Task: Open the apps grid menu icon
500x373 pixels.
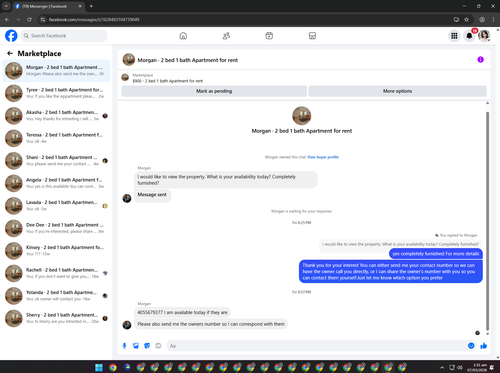Action: (x=454, y=36)
